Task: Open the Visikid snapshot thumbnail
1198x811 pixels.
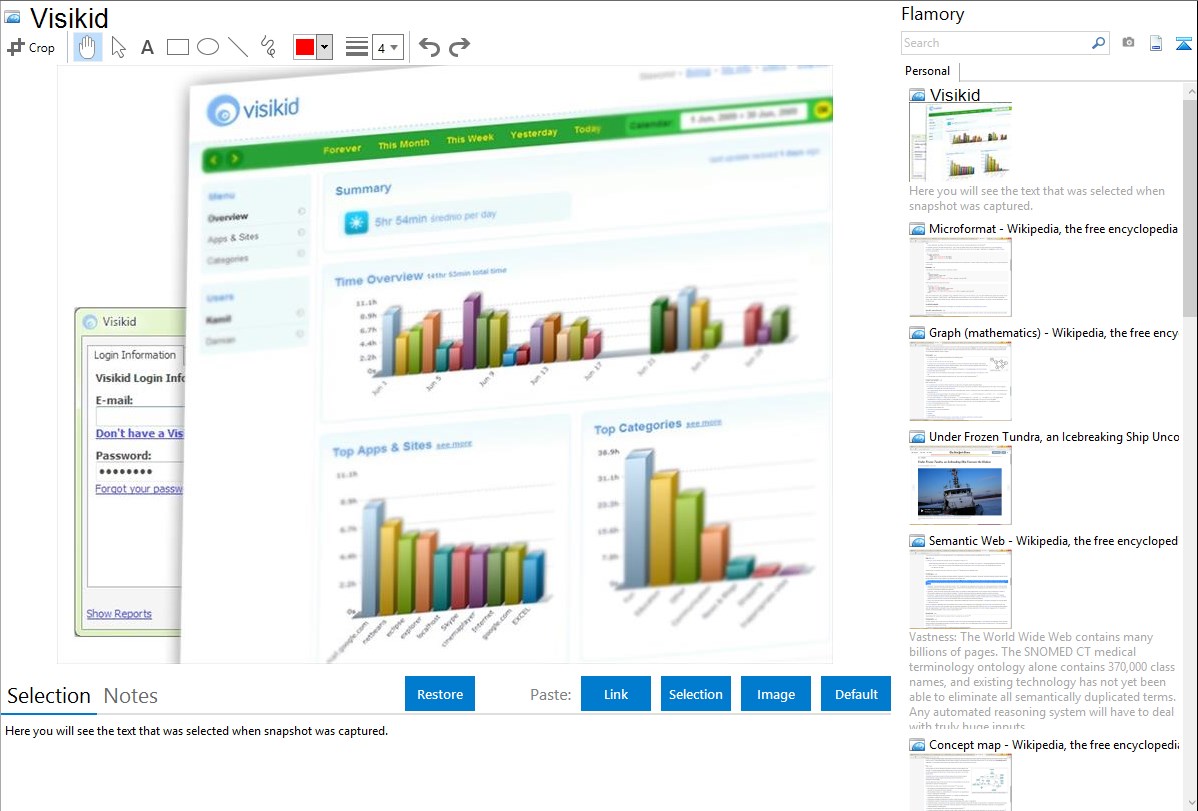Action: (x=960, y=142)
